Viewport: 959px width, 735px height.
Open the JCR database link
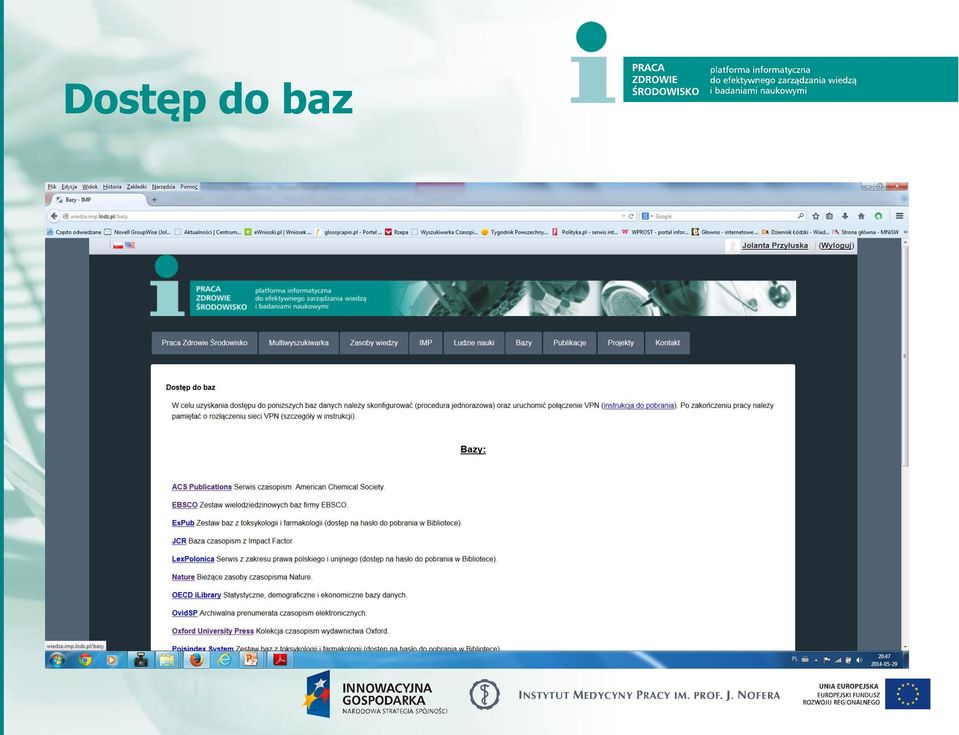coord(179,541)
